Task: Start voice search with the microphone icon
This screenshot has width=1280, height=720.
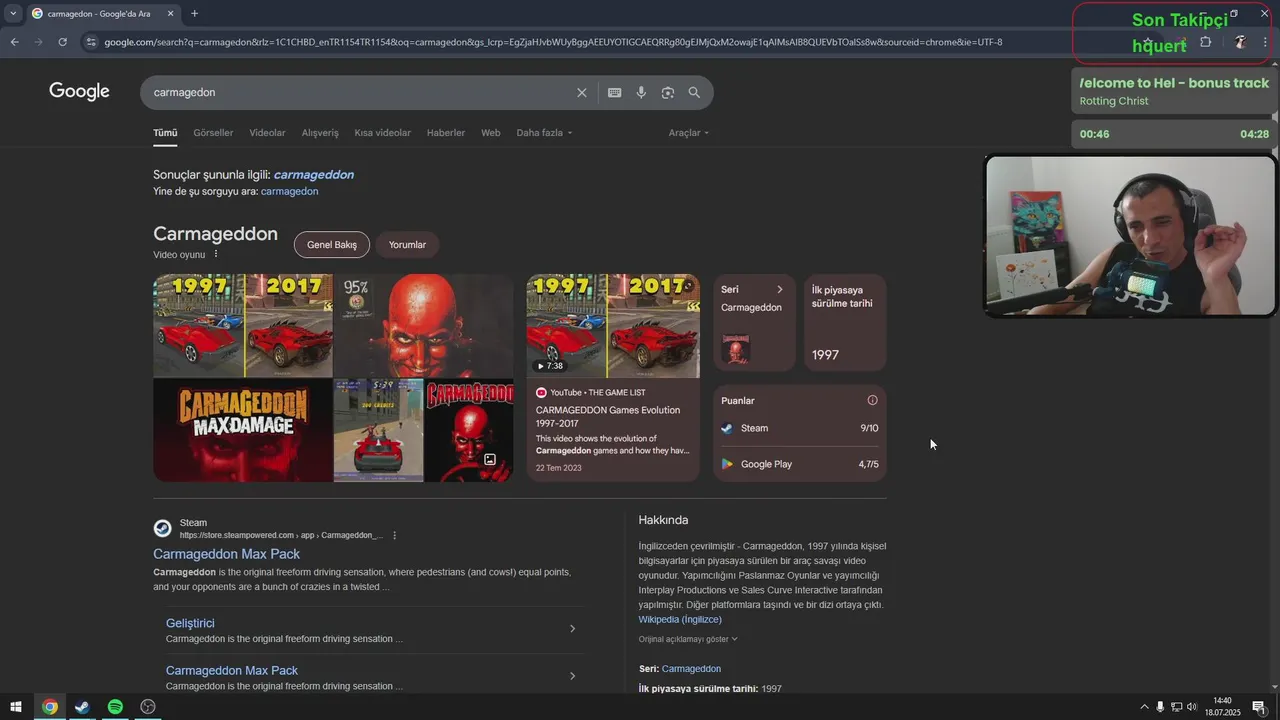Action: click(641, 92)
